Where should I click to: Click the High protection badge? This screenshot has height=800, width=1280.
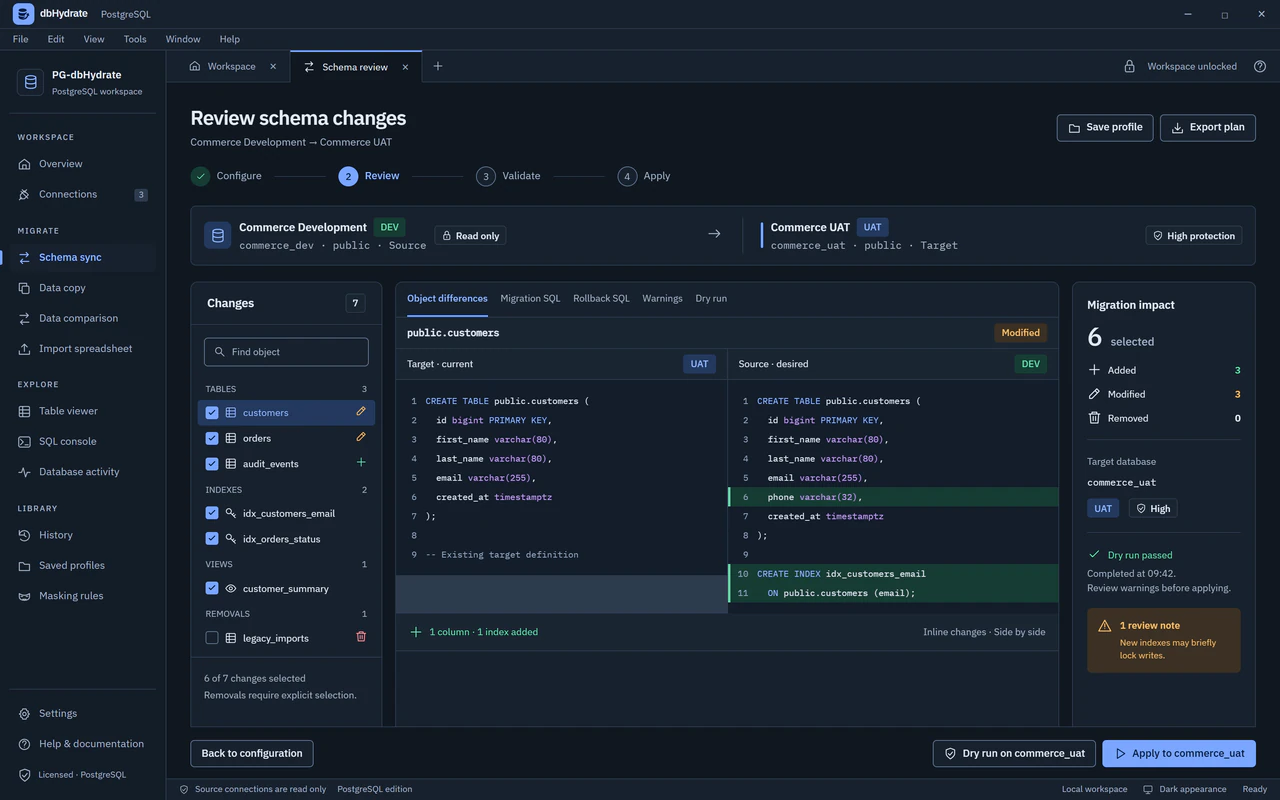click(x=1194, y=236)
